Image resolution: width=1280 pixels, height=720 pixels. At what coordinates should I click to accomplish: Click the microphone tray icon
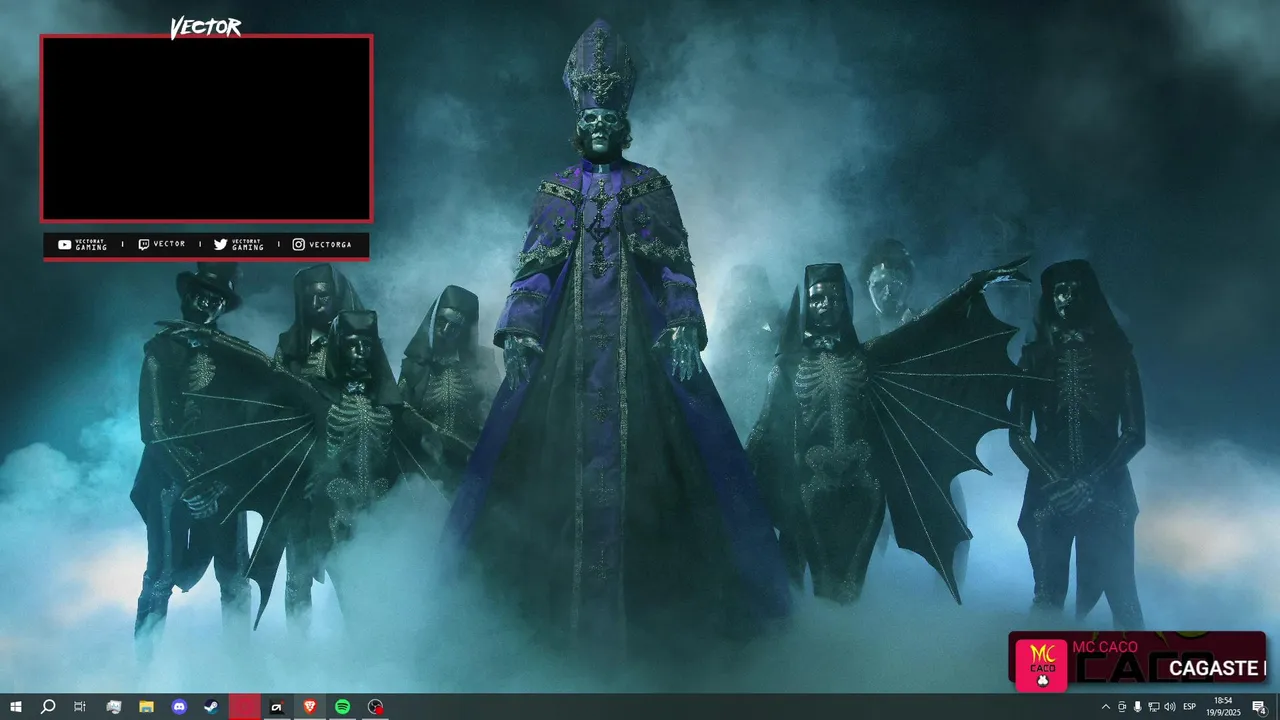(1137, 707)
